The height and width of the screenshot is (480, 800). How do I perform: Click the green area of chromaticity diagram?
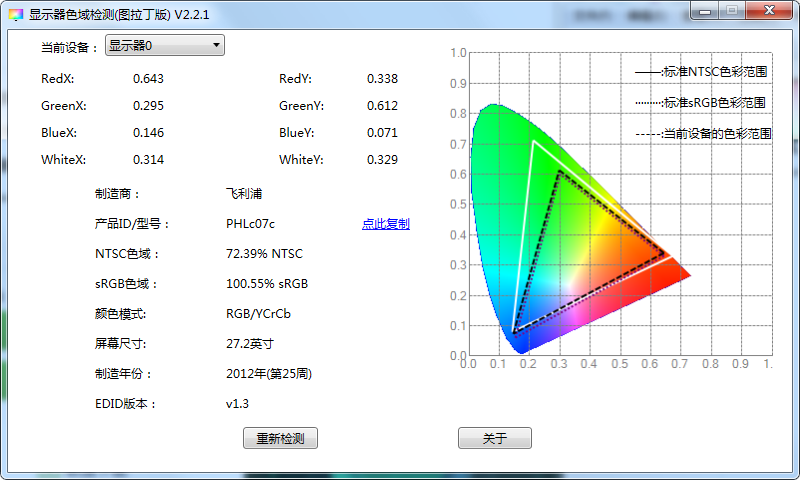(500, 170)
